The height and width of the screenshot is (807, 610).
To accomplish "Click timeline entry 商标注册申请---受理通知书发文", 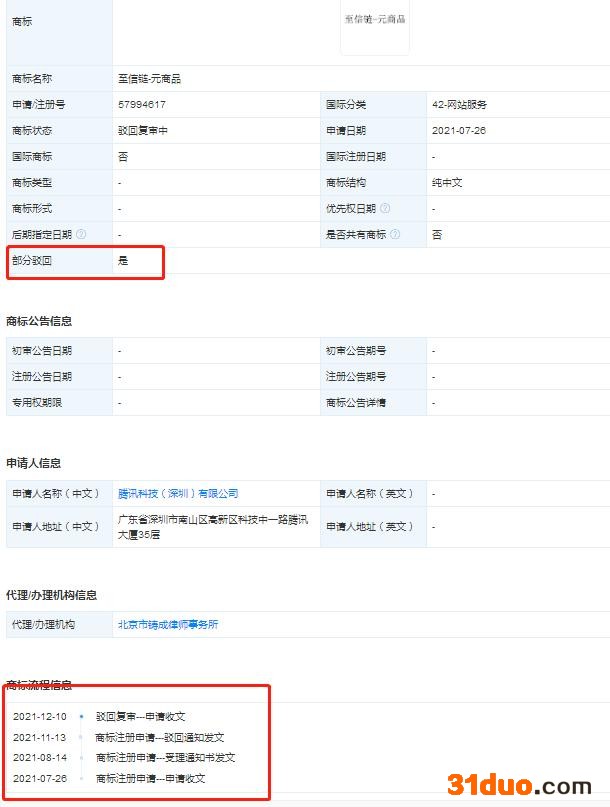I will tap(165, 758).
